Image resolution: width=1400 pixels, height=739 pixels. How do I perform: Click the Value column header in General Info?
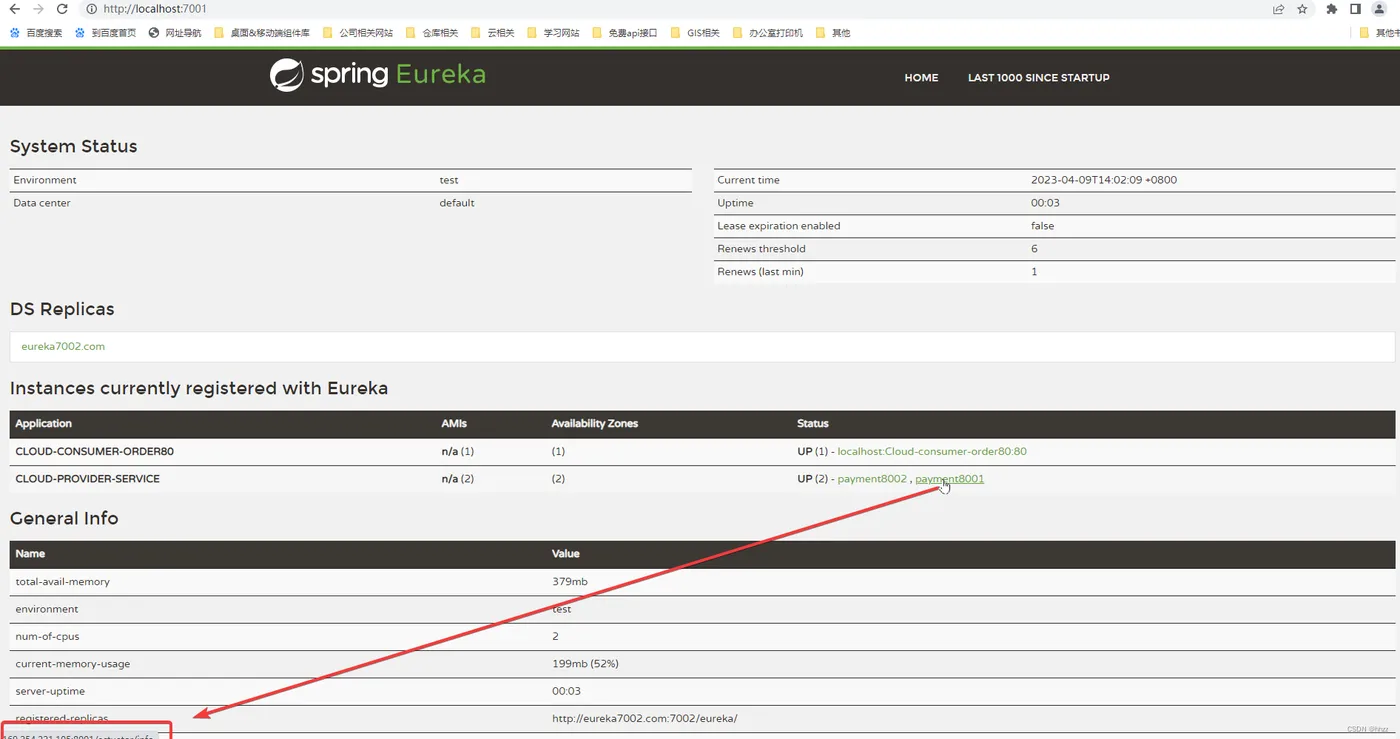[x=566, y=554]
